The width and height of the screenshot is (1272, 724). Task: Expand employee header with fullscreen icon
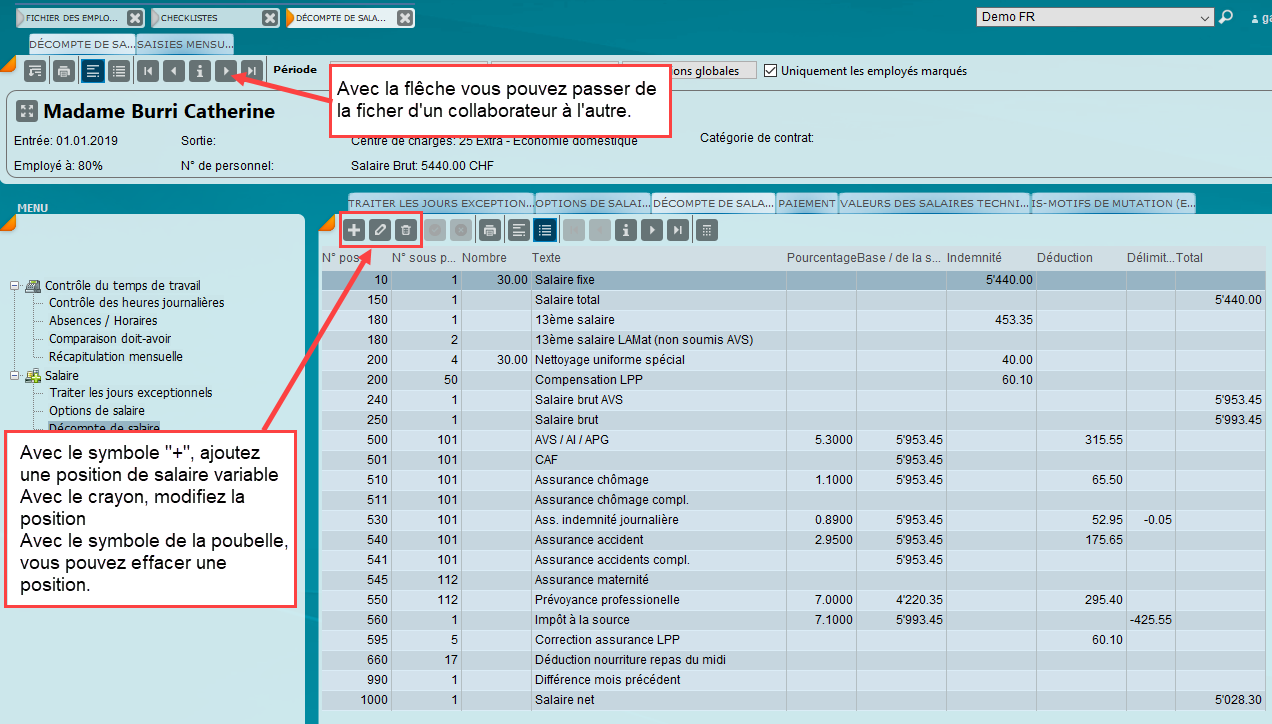pos(27,111)
